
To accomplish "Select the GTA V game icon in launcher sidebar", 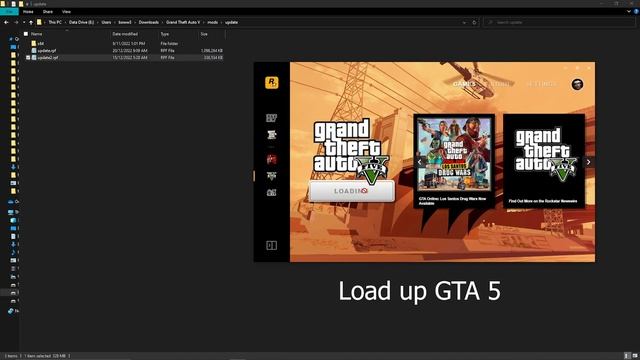I will (x=271, y=176).
